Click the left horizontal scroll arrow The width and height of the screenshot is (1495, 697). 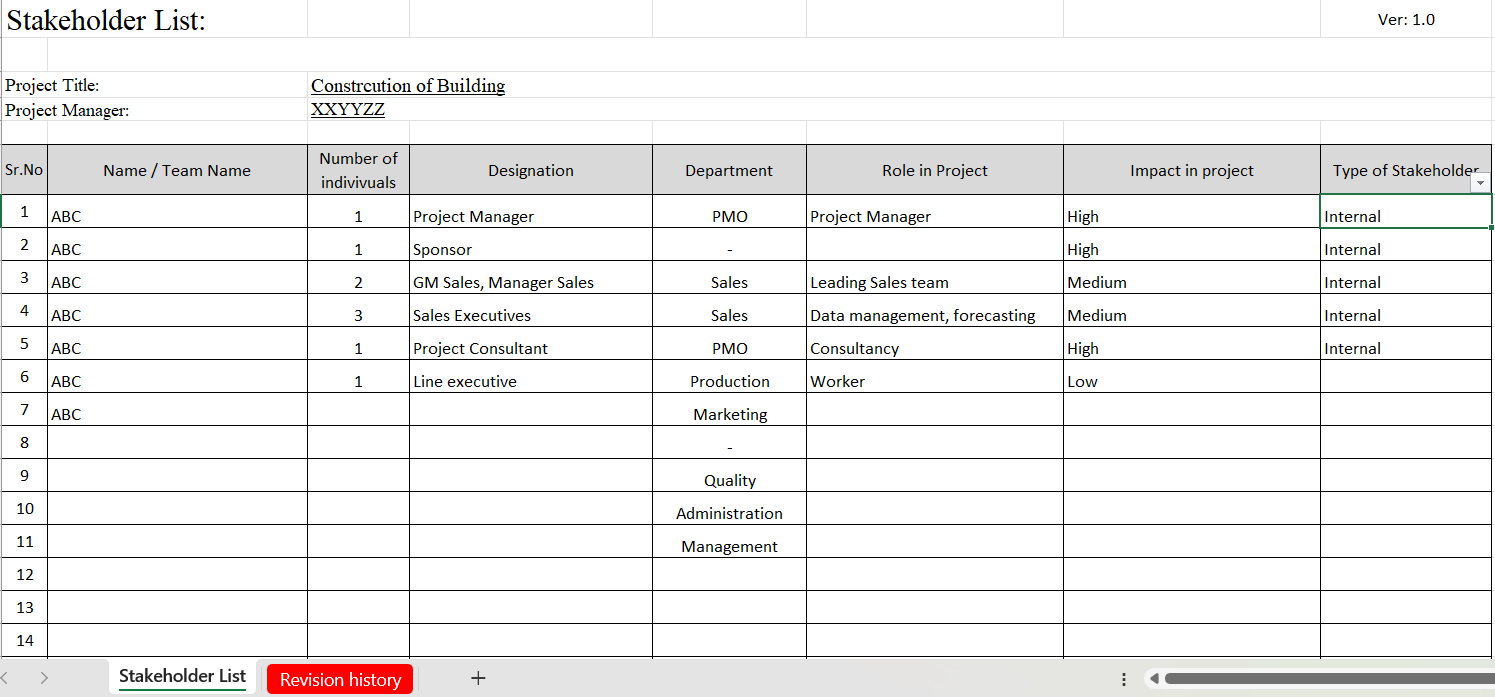tap(1153, 678)
